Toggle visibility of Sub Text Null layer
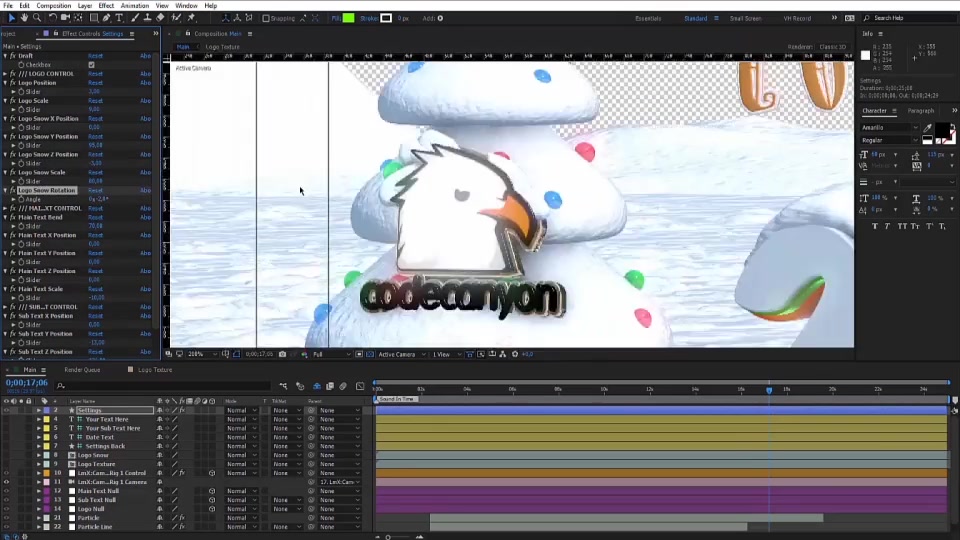Image resolution: width=960 pixels, height=540 pixels. tap(6, 500)
